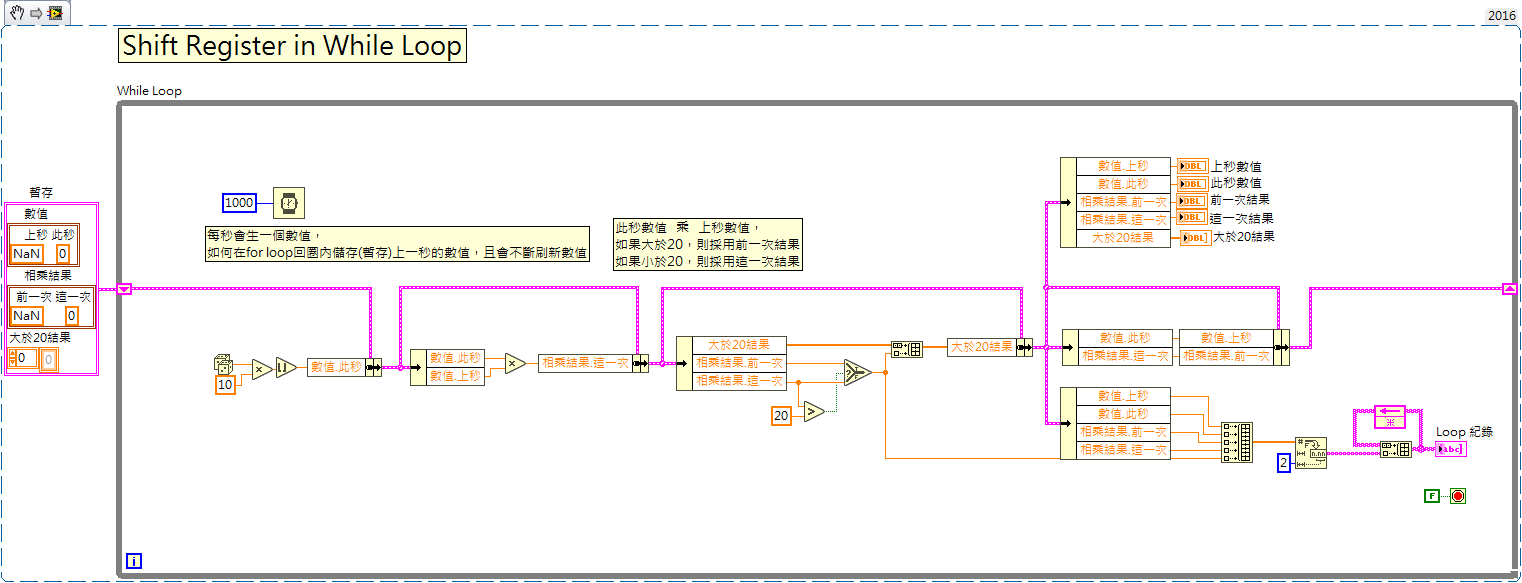Screen dimensions: 1522x583
Task: Click the Number To Fractional String node
Action: [1310, 452]
